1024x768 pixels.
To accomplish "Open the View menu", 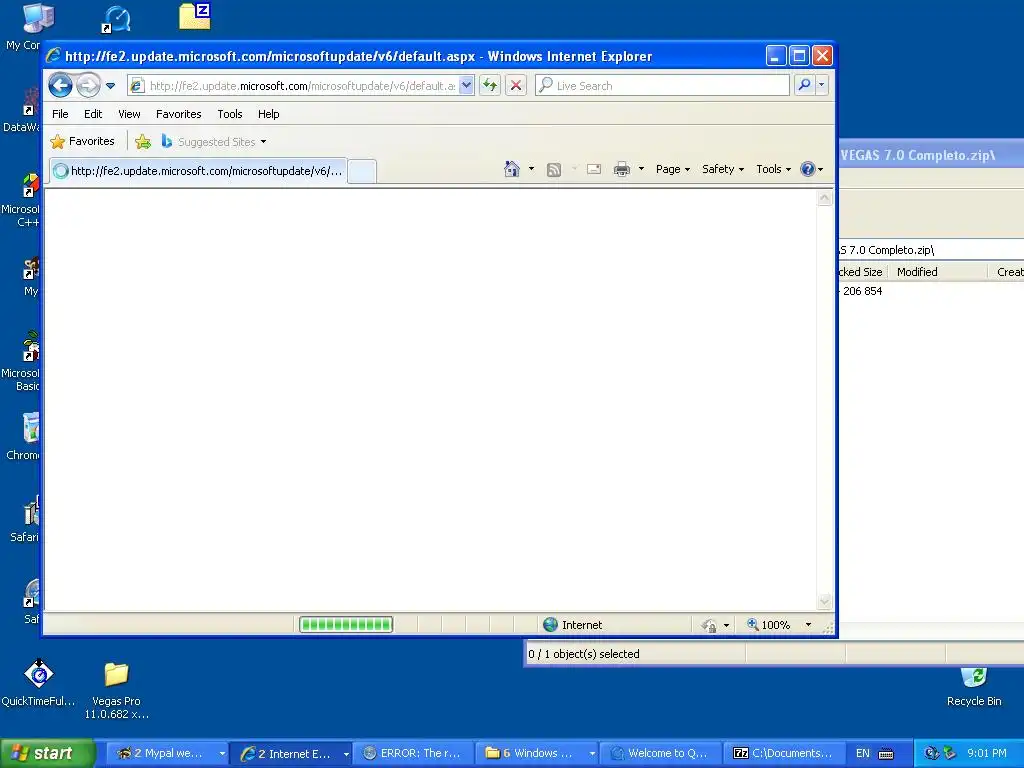I will coord(129,114).
